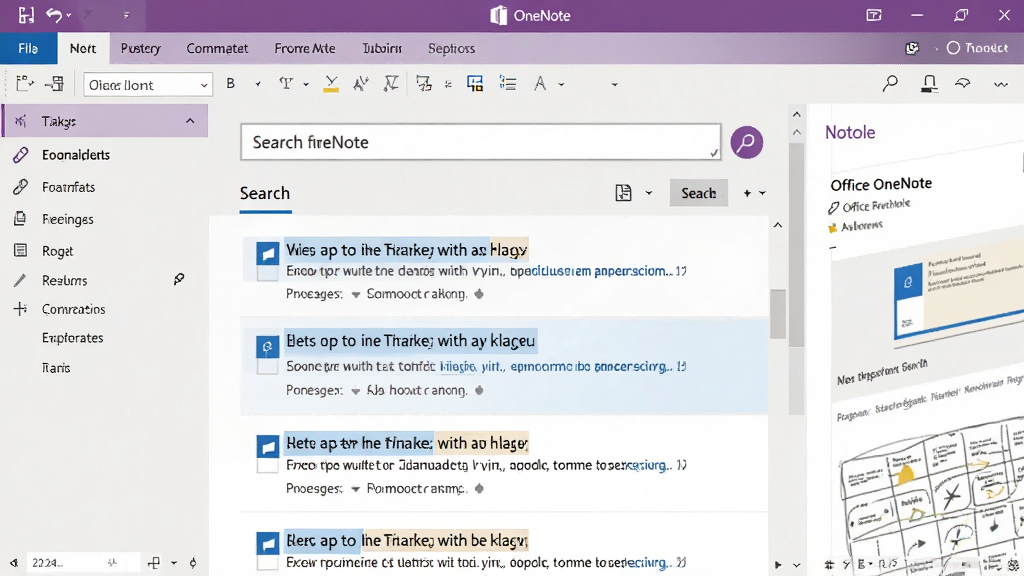This screenshot has width=1024, height=576.
Task: Click the magnifier icon in ribbon right
Action: [890, 84]
